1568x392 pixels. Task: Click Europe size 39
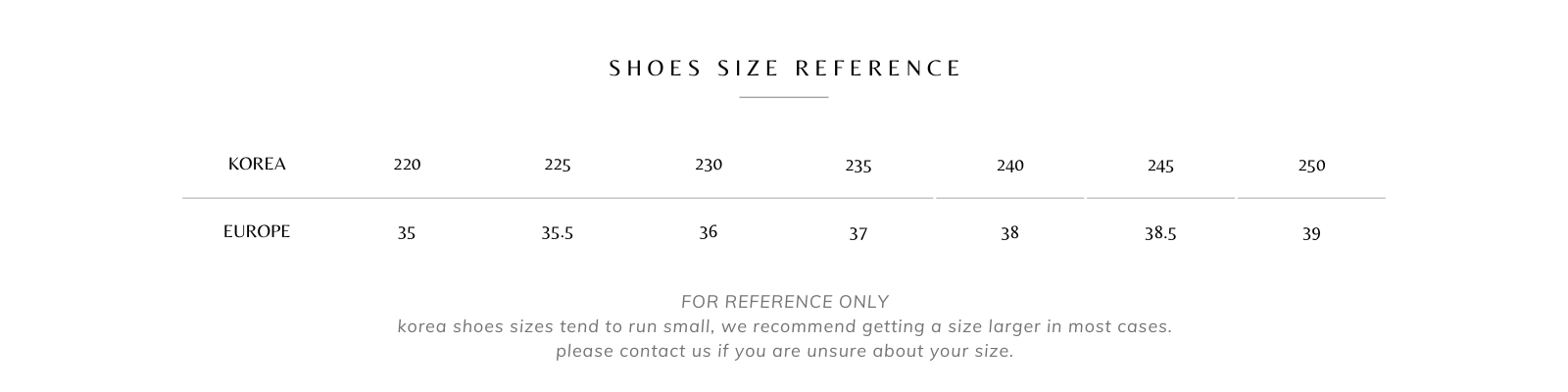pyautogui.click(x=1311, y=234)
